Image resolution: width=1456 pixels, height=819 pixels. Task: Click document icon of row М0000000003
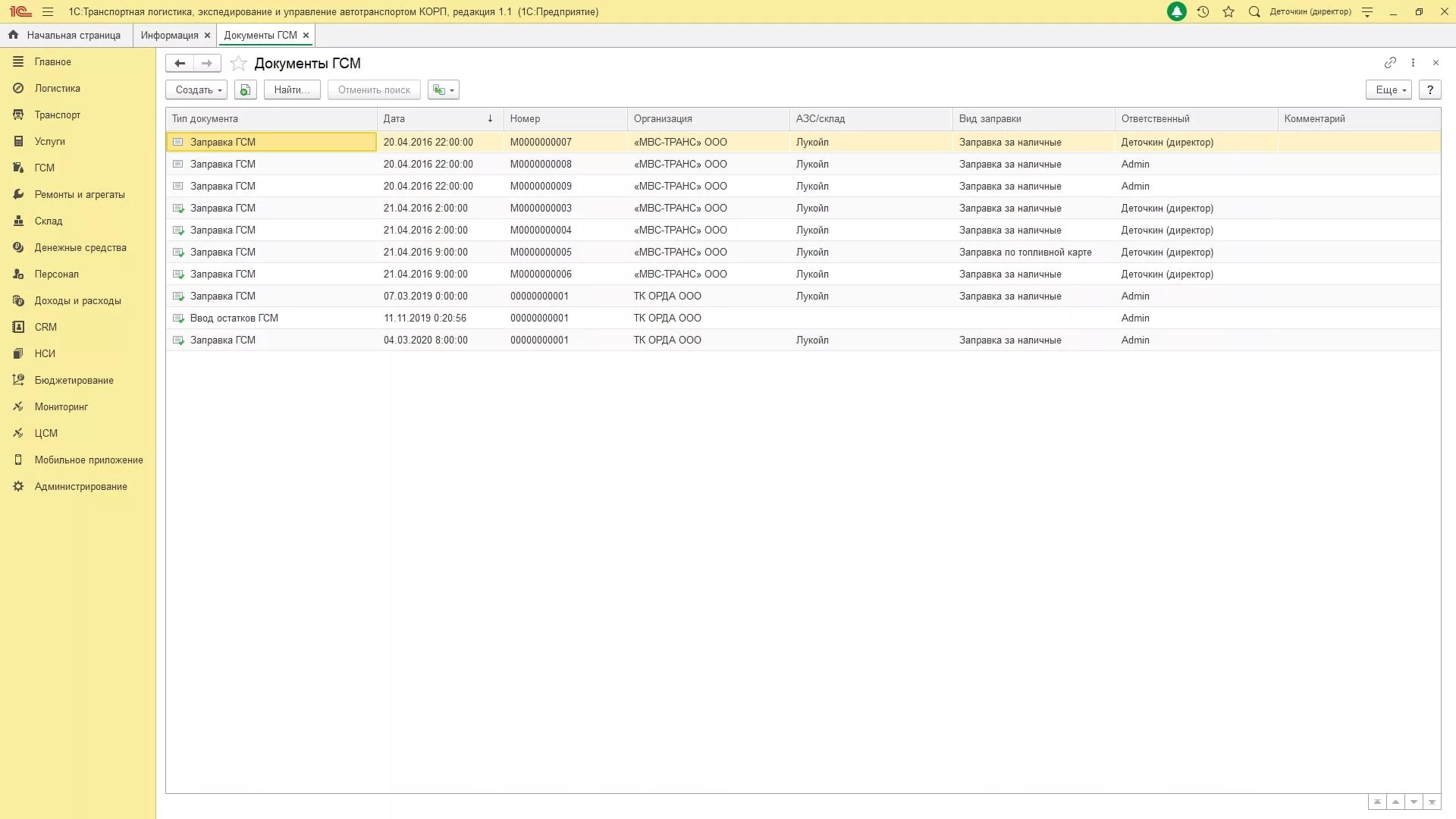click(x=178, y=208)
